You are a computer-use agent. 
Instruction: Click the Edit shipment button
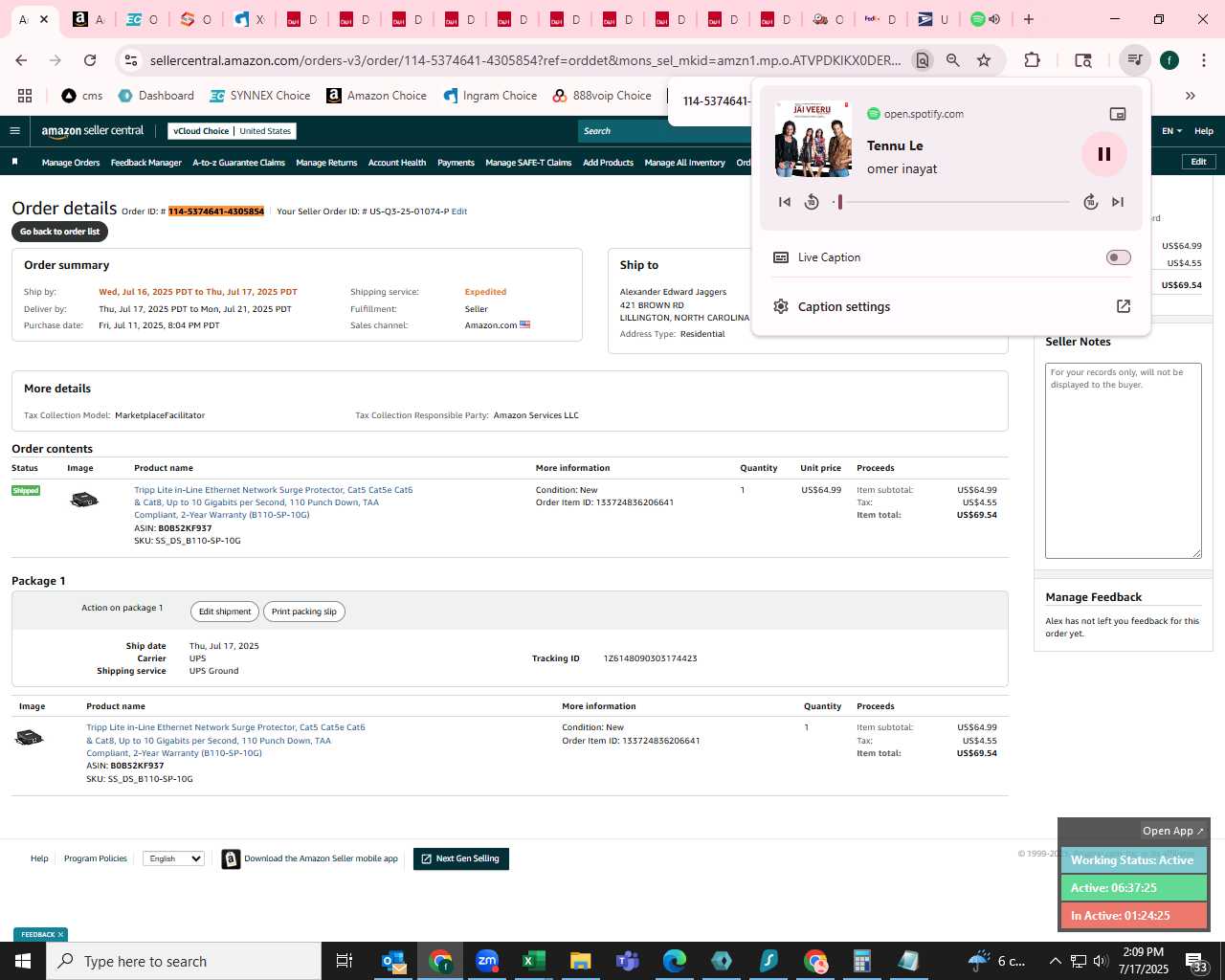[225, 612]
